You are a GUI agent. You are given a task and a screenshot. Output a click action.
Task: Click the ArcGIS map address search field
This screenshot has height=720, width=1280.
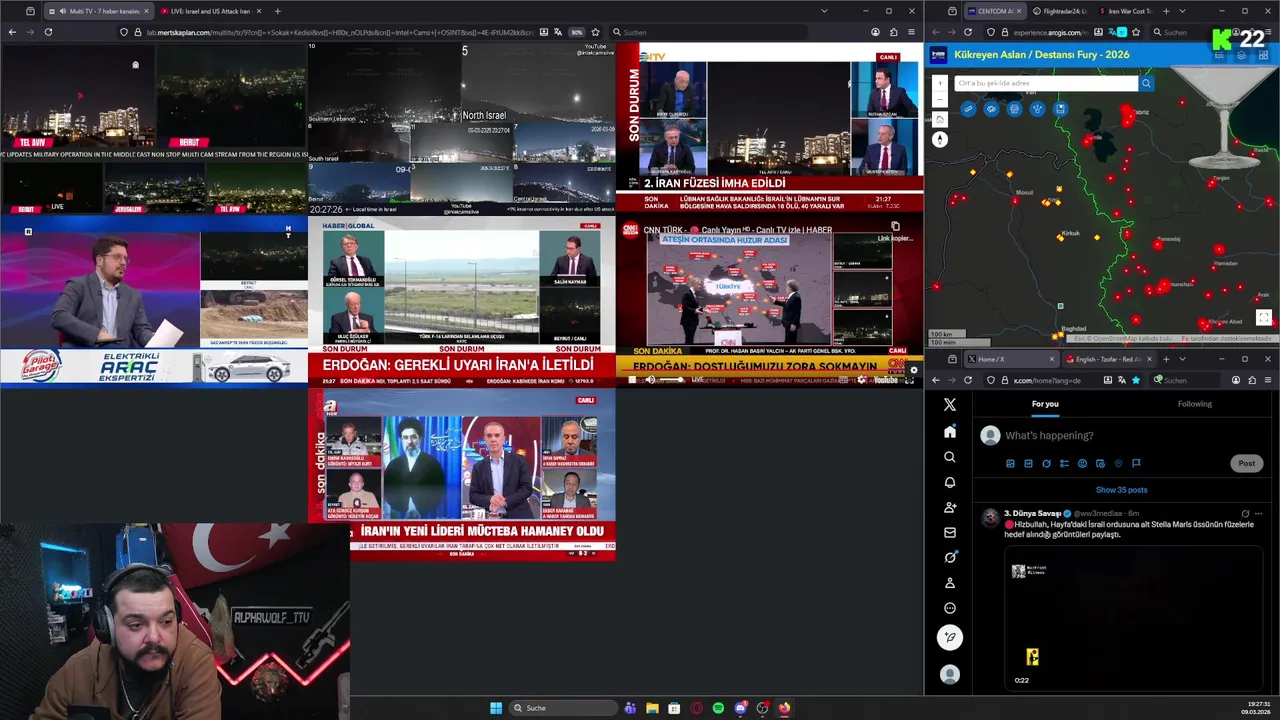[x=1046, y=83]
